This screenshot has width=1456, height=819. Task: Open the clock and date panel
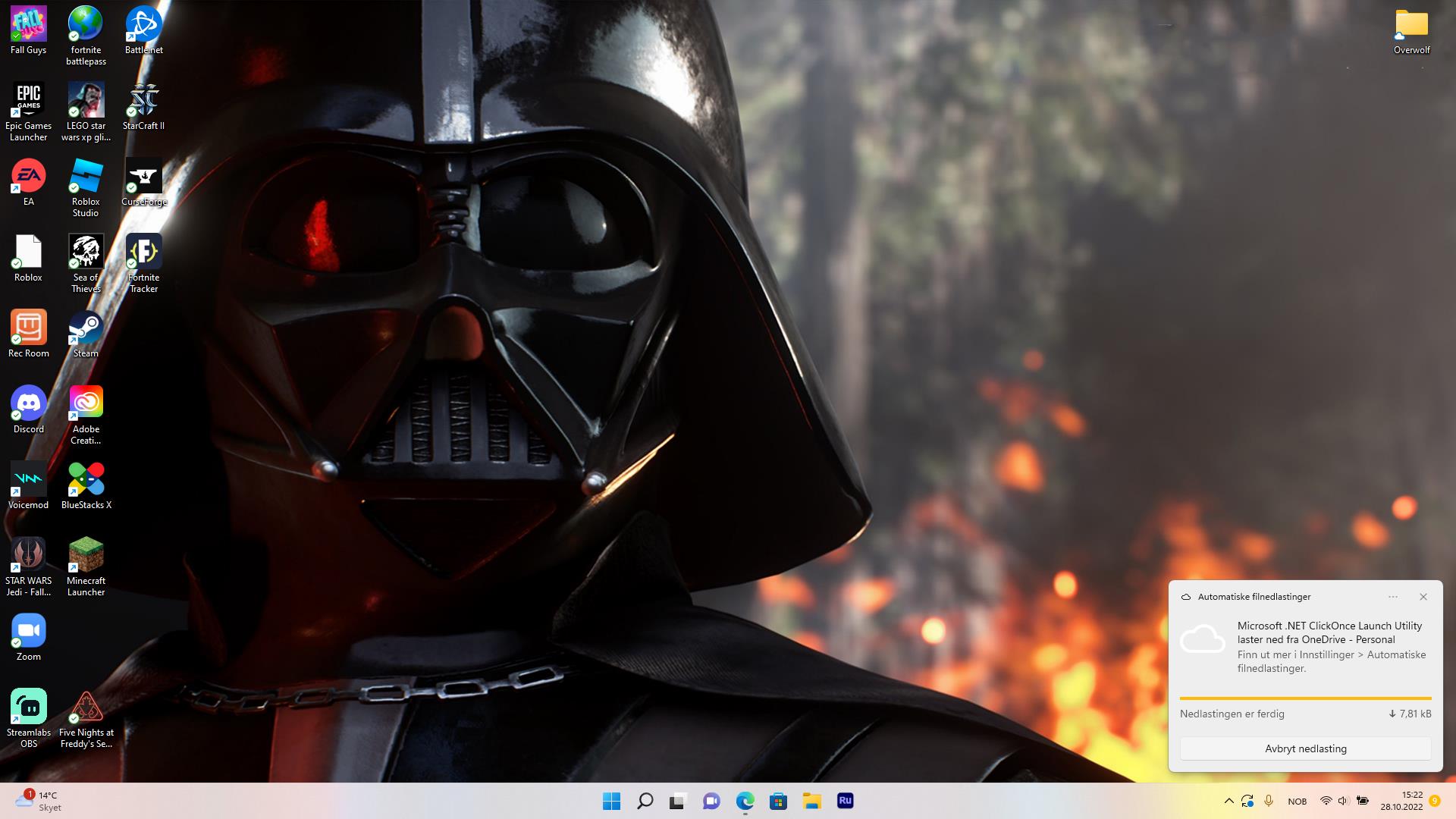click(1401, 801)
